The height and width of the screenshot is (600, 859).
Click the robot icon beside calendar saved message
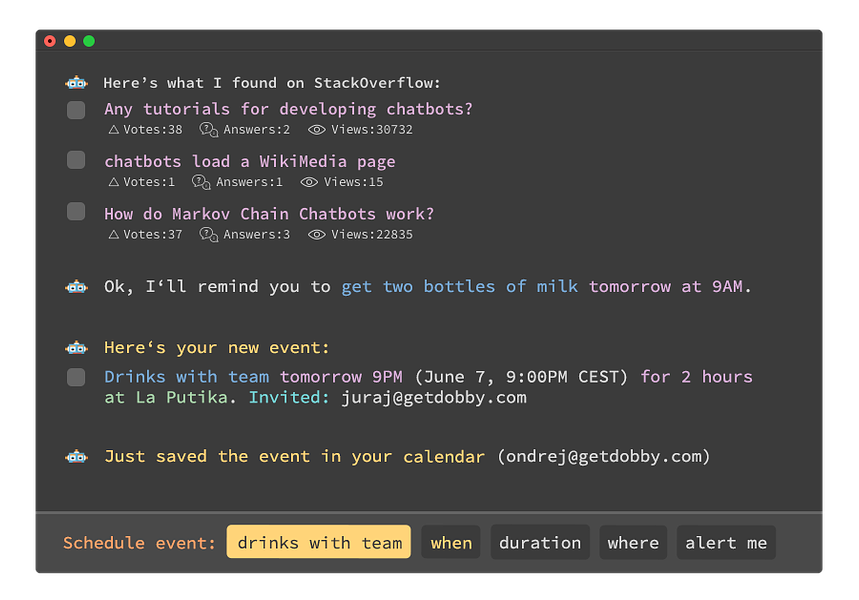[x=76, y=456]
